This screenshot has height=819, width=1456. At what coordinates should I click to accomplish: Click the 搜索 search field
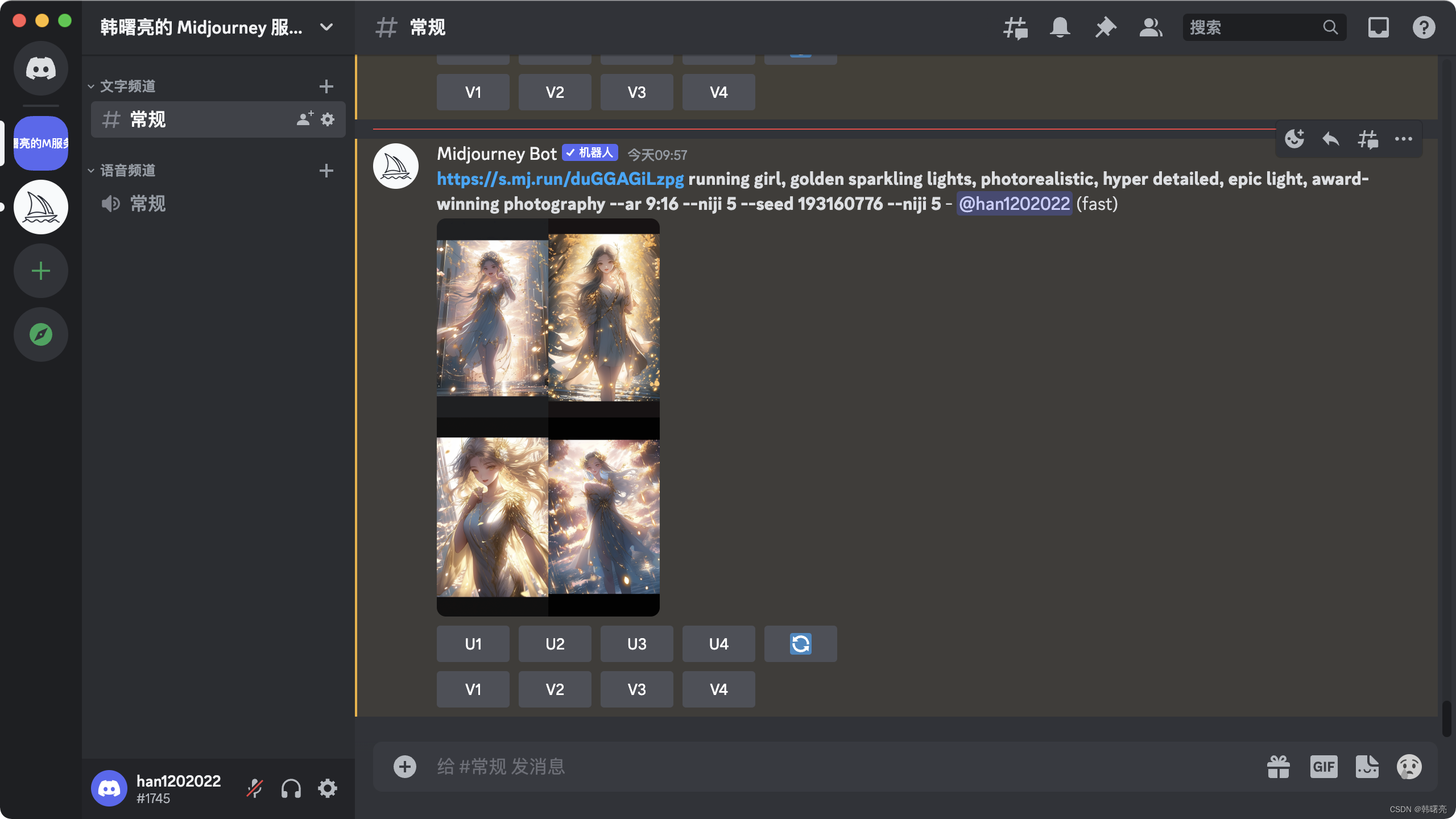coord(1264,27)
